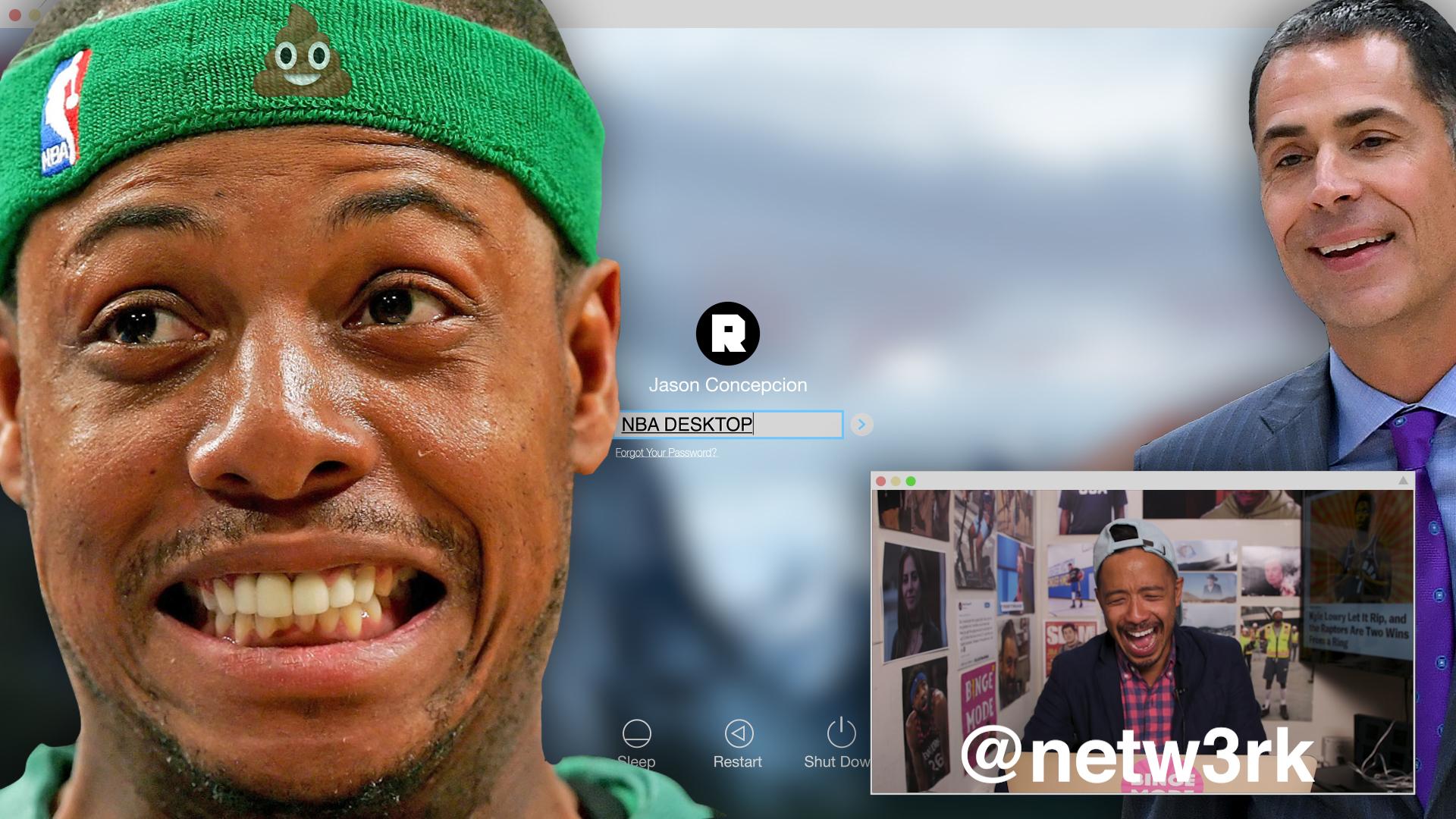Click the @netw3rk handle text
Viewport: 1456px width, 819px height.
click(1137, 755)
